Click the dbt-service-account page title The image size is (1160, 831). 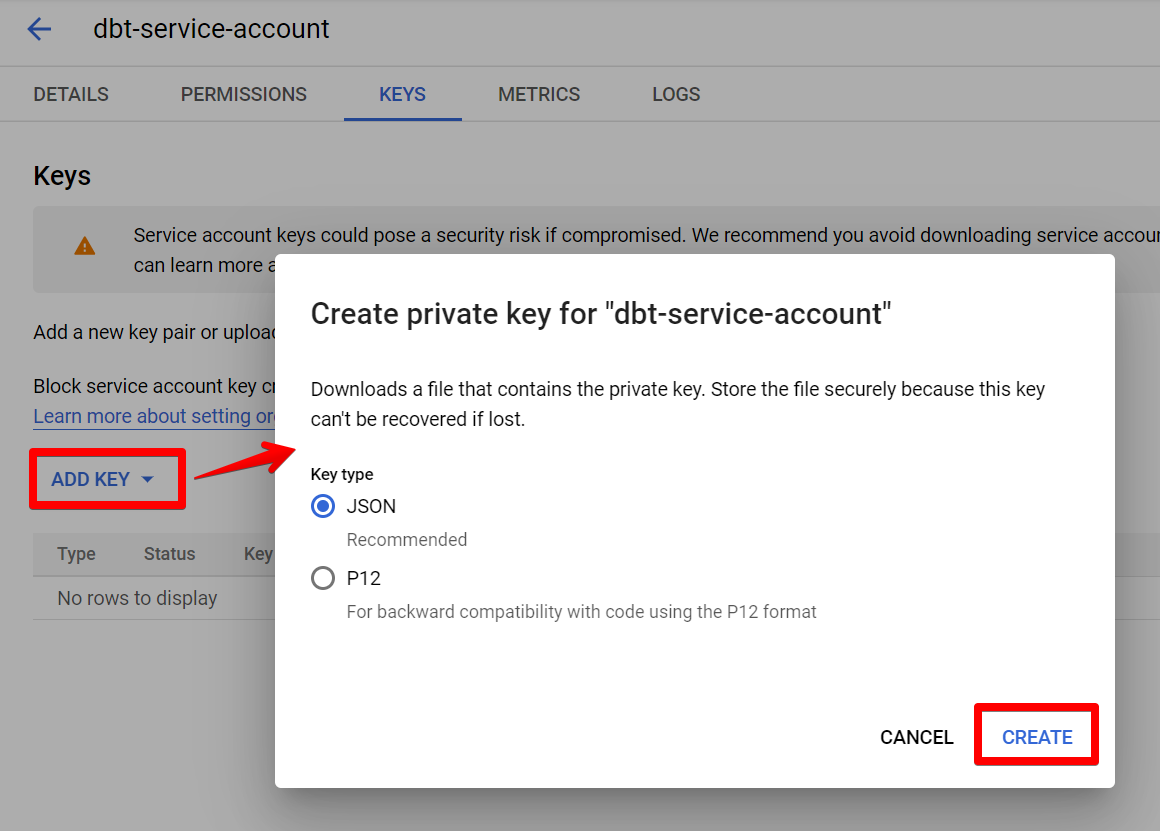[x=211, y=29]
